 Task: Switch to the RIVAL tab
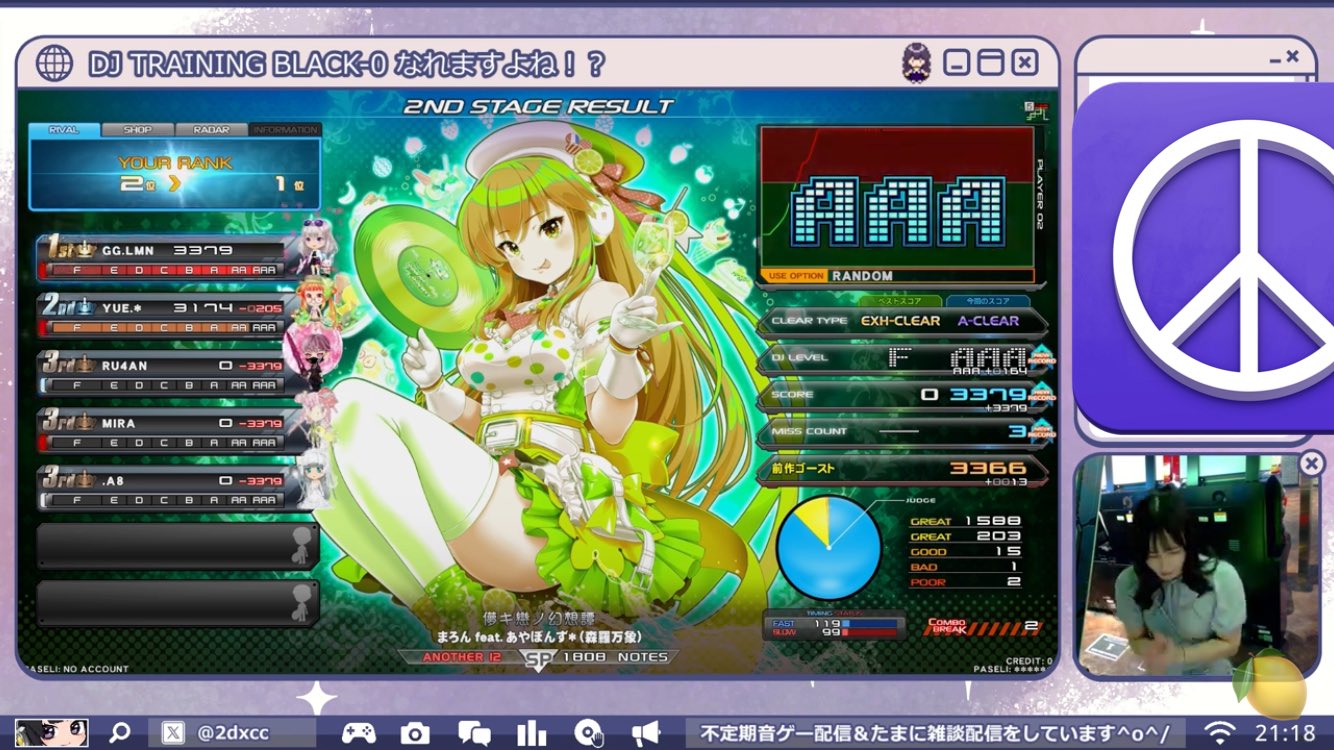point(64,130)
